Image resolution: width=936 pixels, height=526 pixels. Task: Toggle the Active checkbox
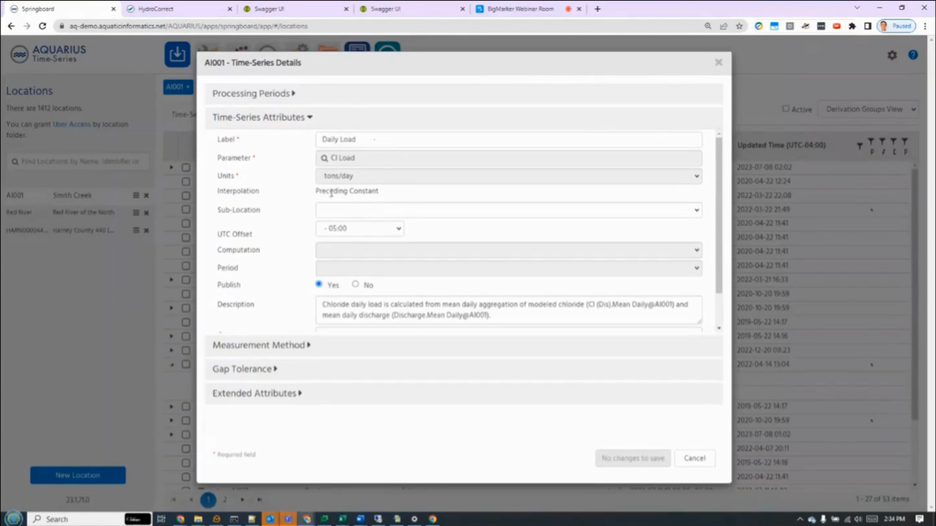pos(786,109)
